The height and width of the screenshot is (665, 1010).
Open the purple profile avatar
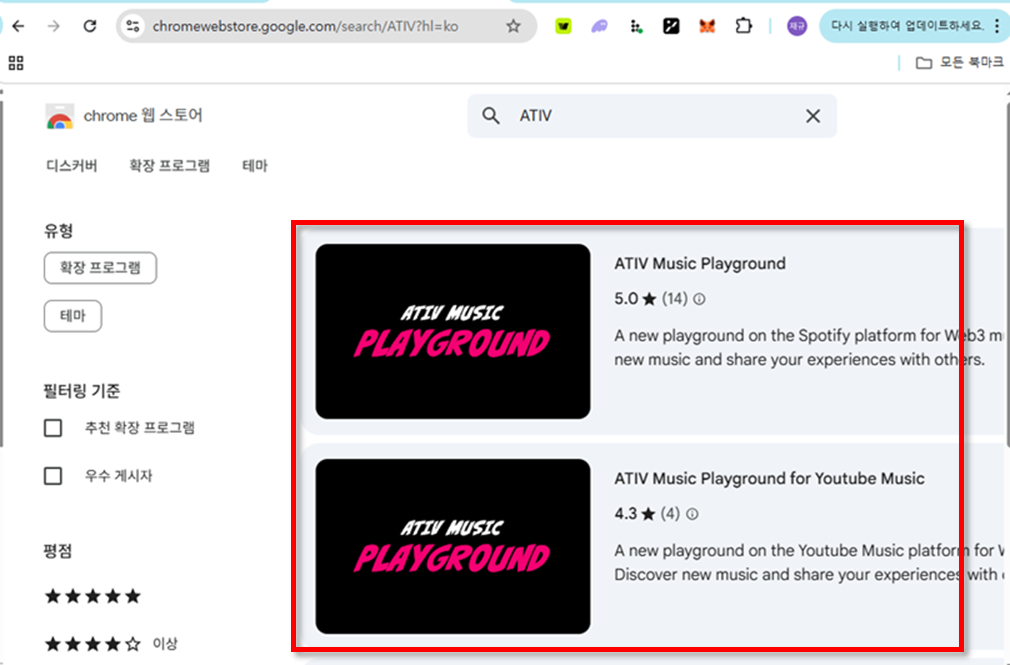797,26
